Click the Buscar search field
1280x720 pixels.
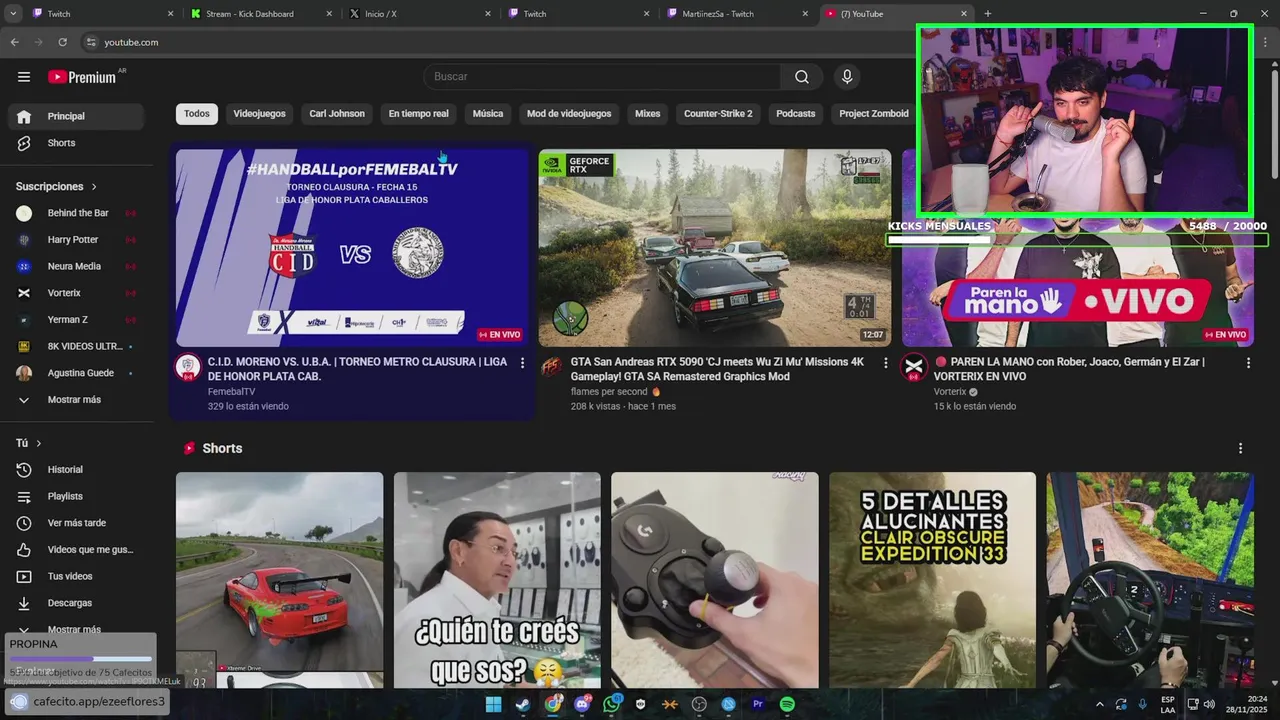point(602,77)
